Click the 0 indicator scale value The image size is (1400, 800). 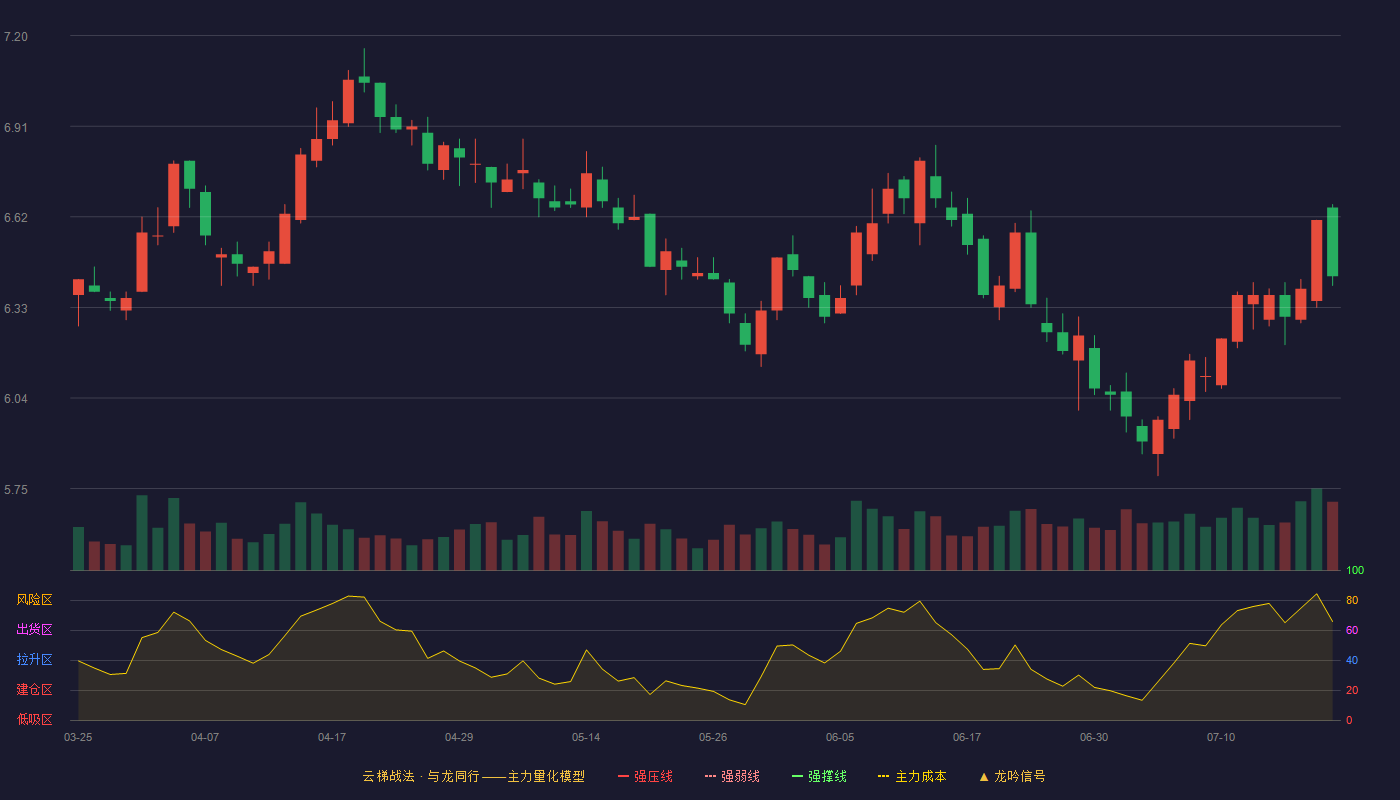point(1349,721)
